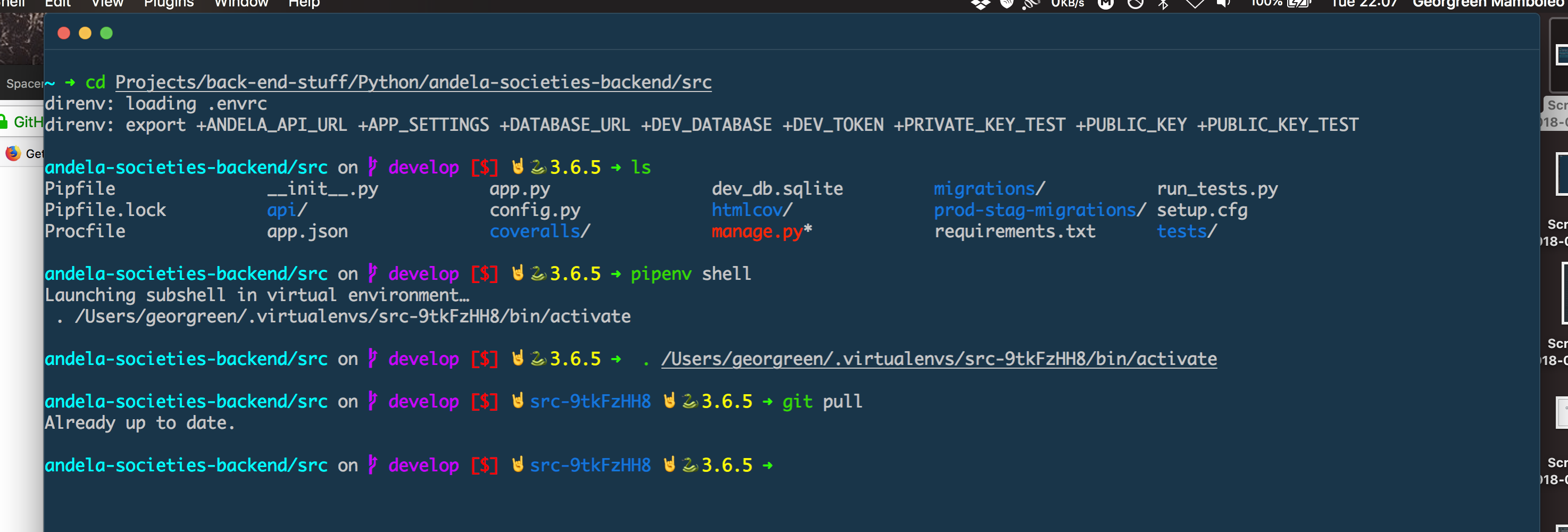Select the 'tests/' directory name
Image resolution: width=1568 pixels, height=532 pixels.
pyautogui.click(x=1187, y=231)
